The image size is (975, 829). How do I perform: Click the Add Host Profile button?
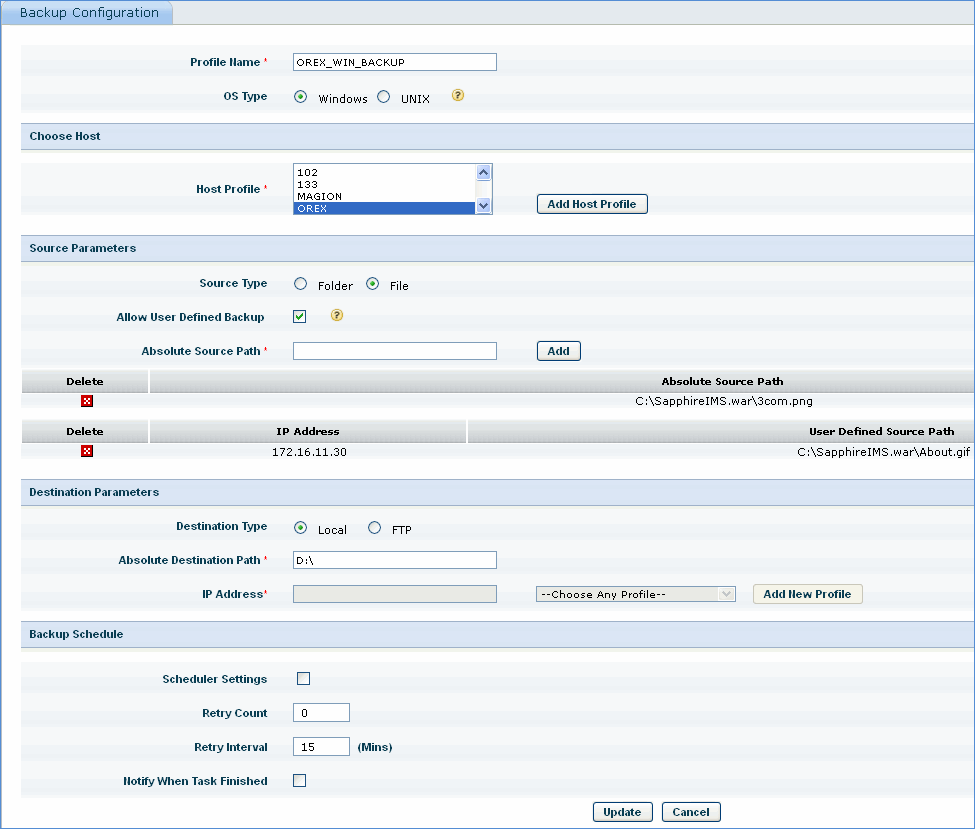click(592, 204)
